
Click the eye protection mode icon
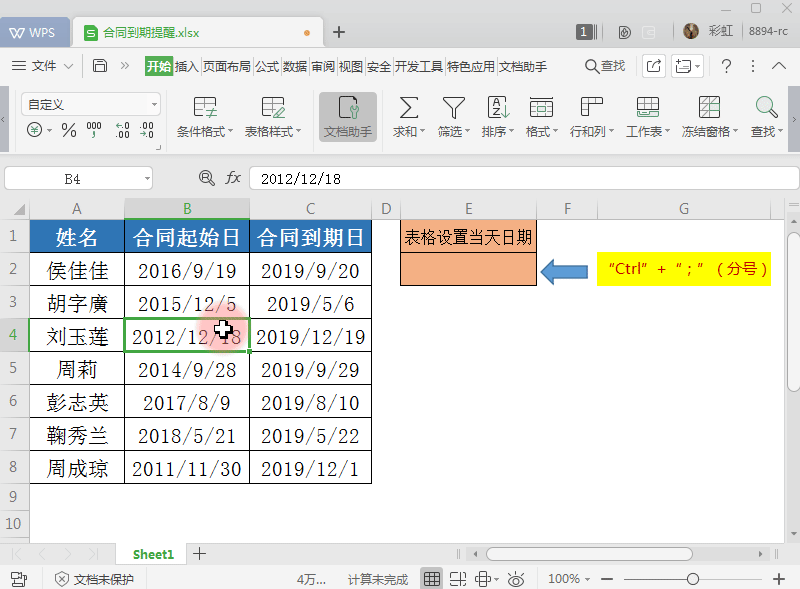[x=516, y=579]
